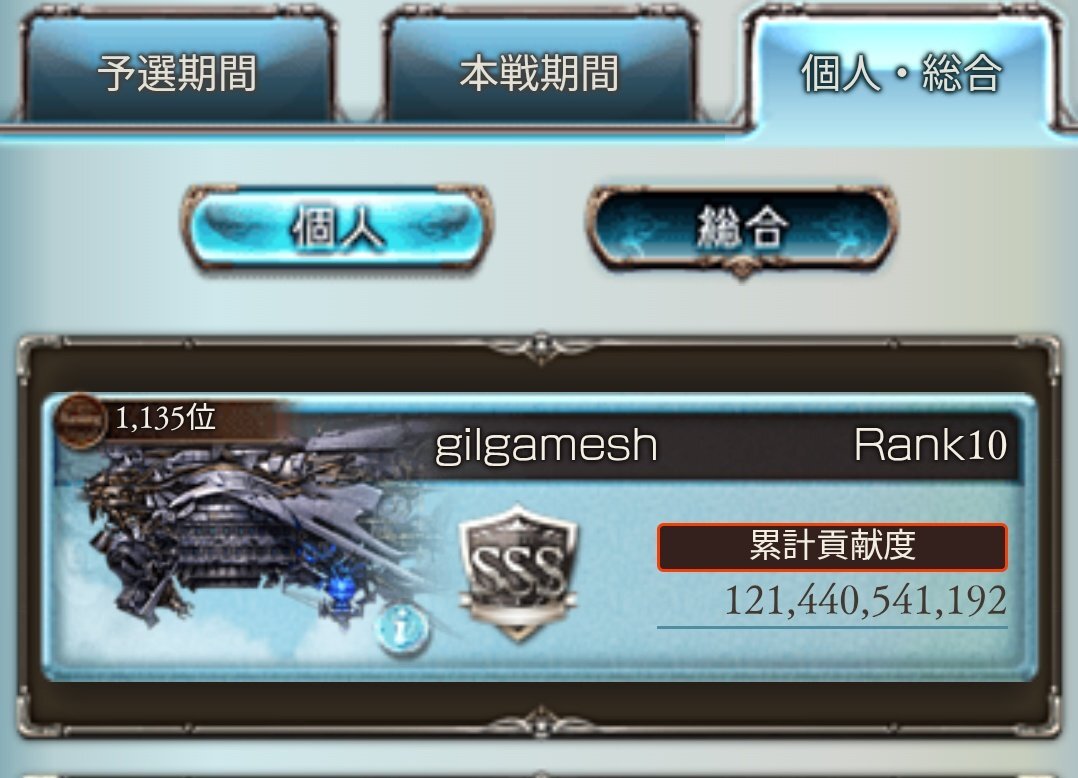Click the ornament at the panel frame bottom

tap(540, 722)
